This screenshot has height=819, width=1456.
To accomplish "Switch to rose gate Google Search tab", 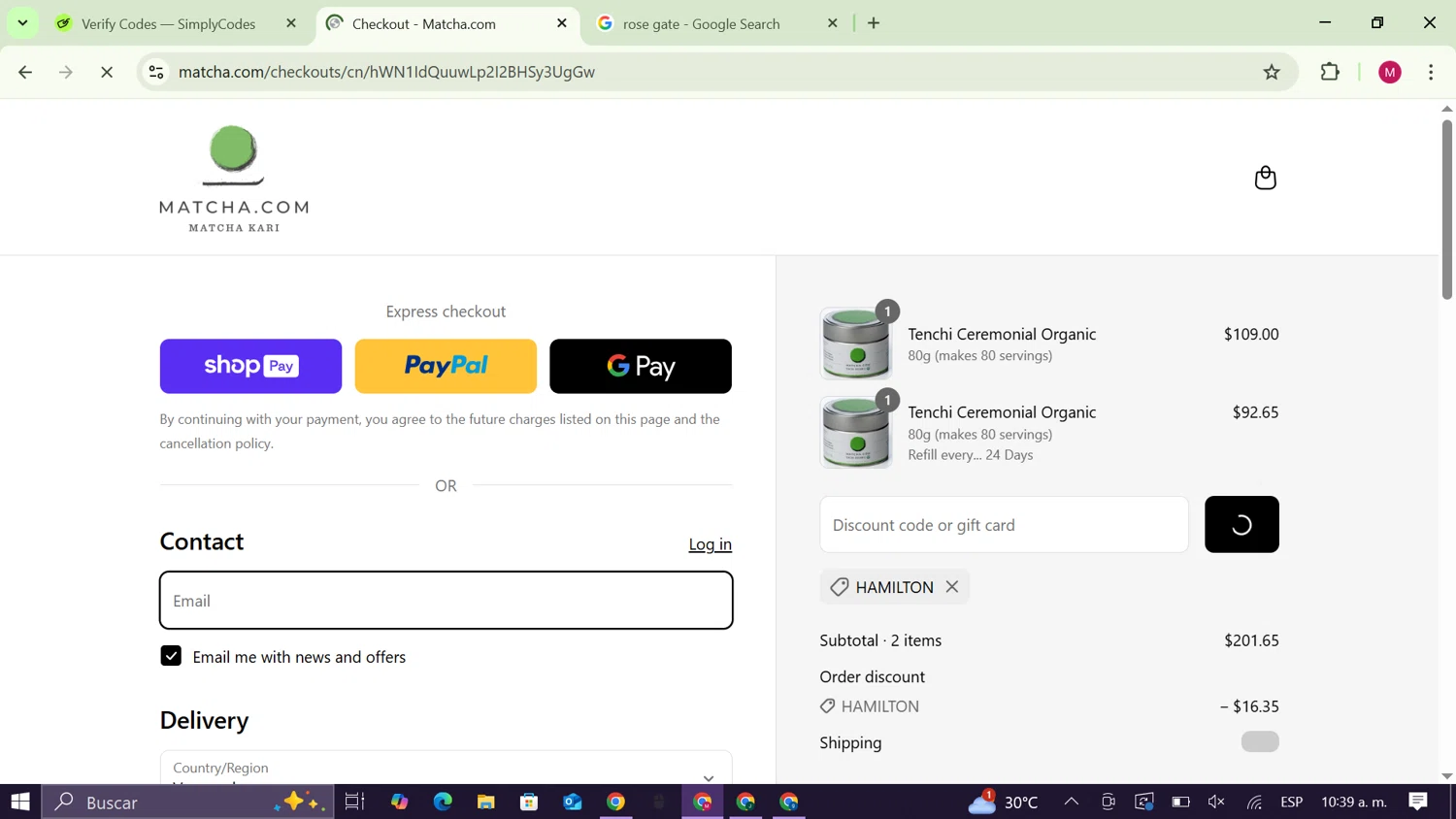I will pyautogui.click(x=701, y=23).
